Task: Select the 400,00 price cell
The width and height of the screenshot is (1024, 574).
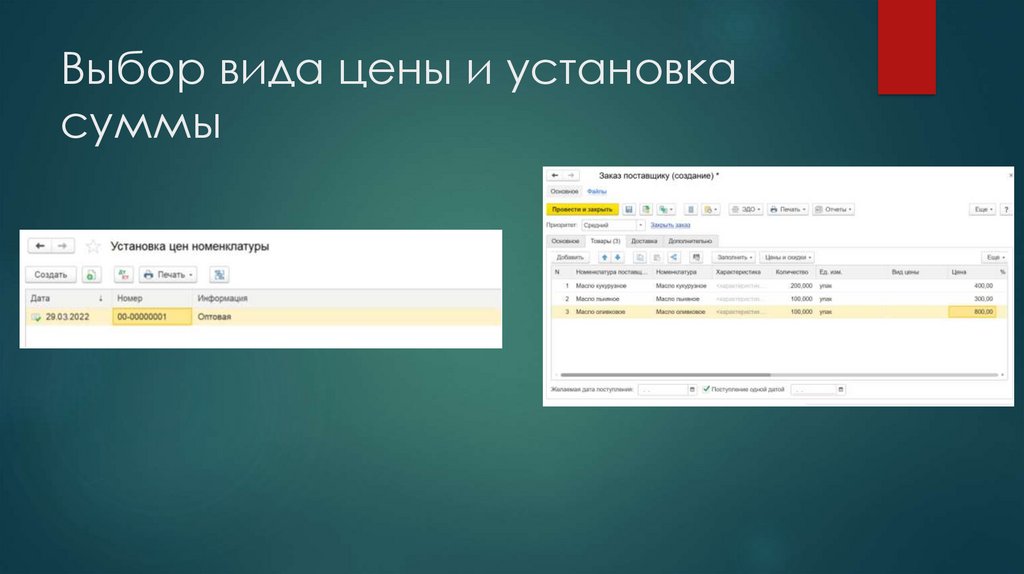Action: tap(983, 286)
